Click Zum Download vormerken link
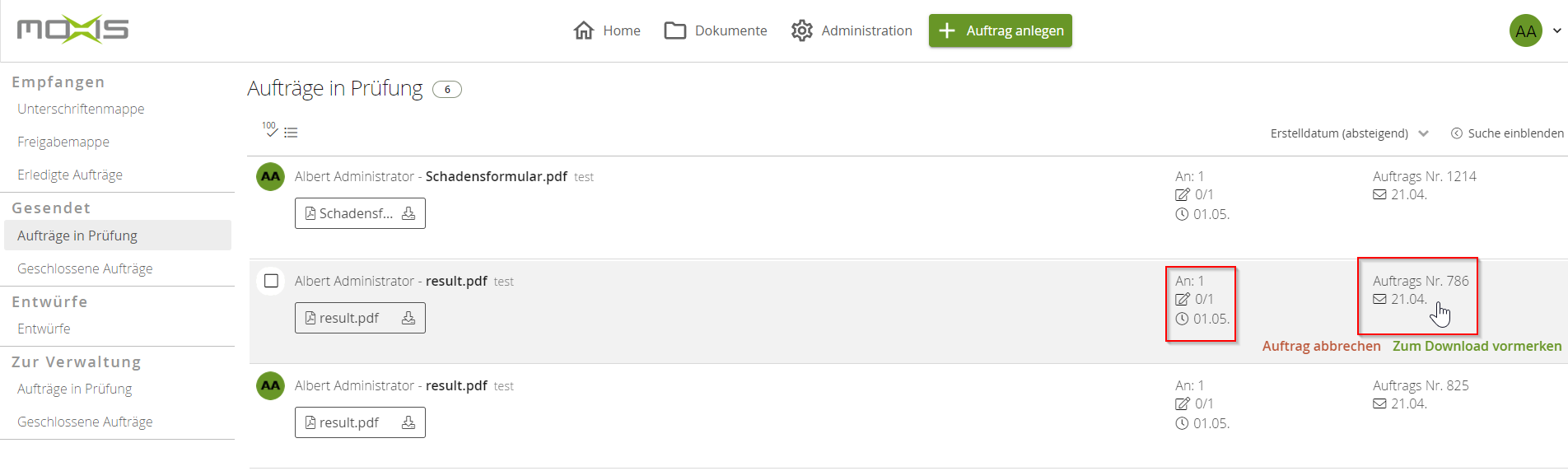The width and height of the screenshot is (1568, 471). (x=1477, y=346)
